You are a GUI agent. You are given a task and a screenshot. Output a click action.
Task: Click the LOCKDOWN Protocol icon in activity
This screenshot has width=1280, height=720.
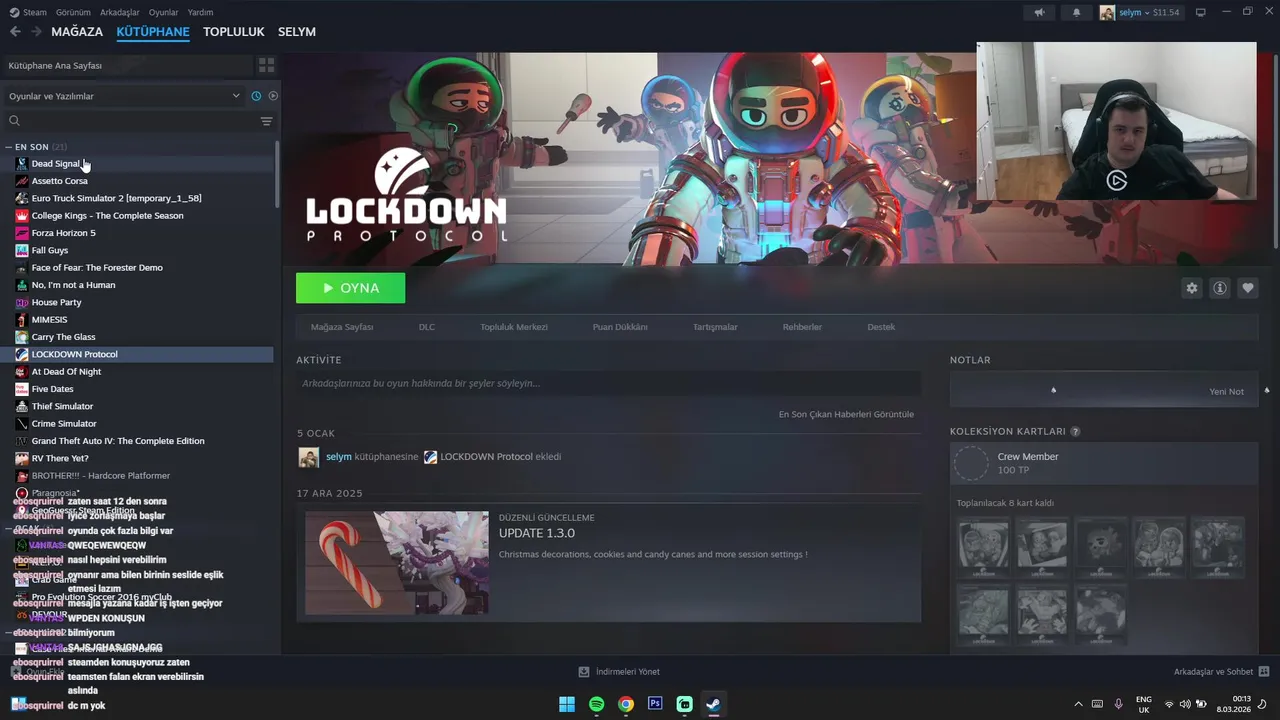pos(430,457)
